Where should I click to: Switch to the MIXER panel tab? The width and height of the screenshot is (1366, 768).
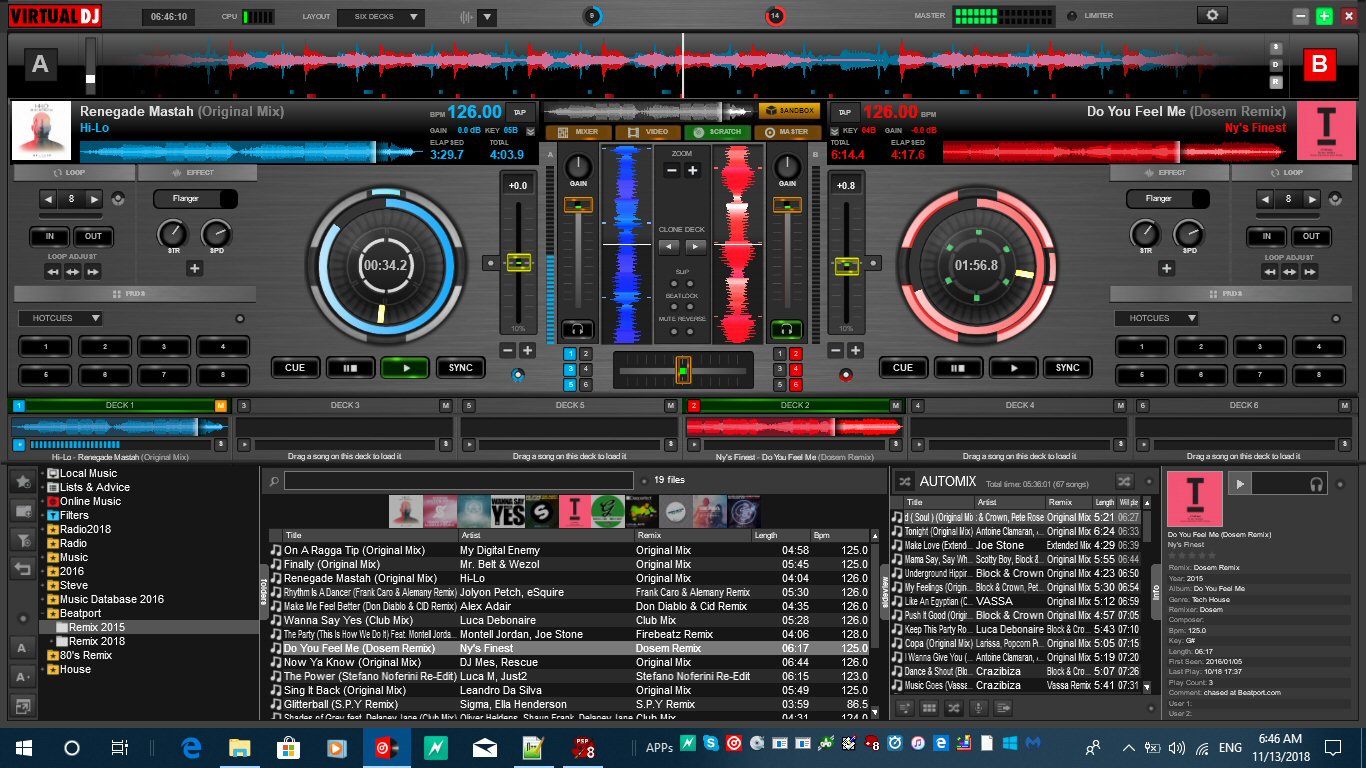point(578,132)
